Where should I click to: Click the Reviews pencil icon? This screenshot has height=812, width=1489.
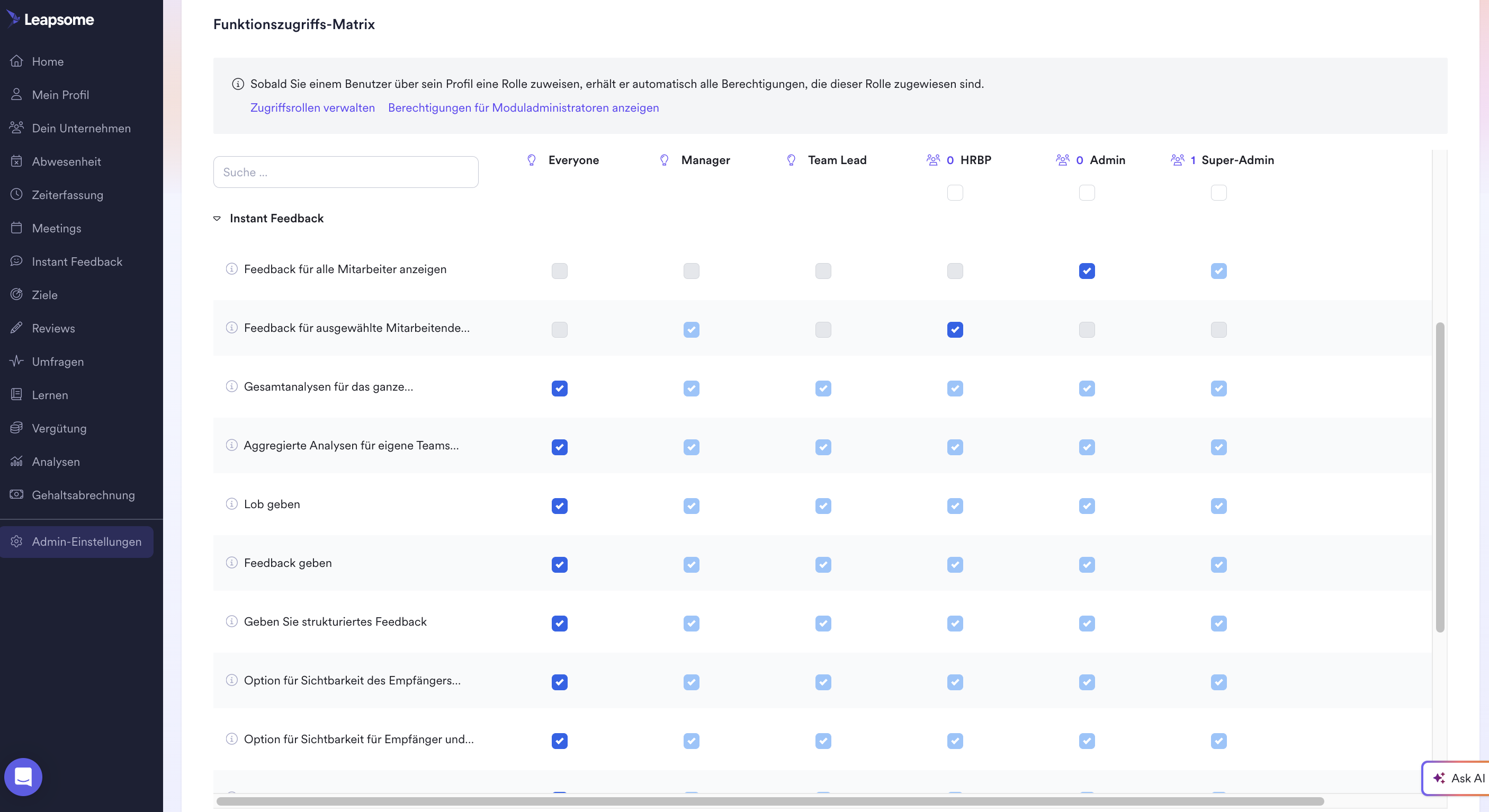pyautogui.click(x=17, y=328)
